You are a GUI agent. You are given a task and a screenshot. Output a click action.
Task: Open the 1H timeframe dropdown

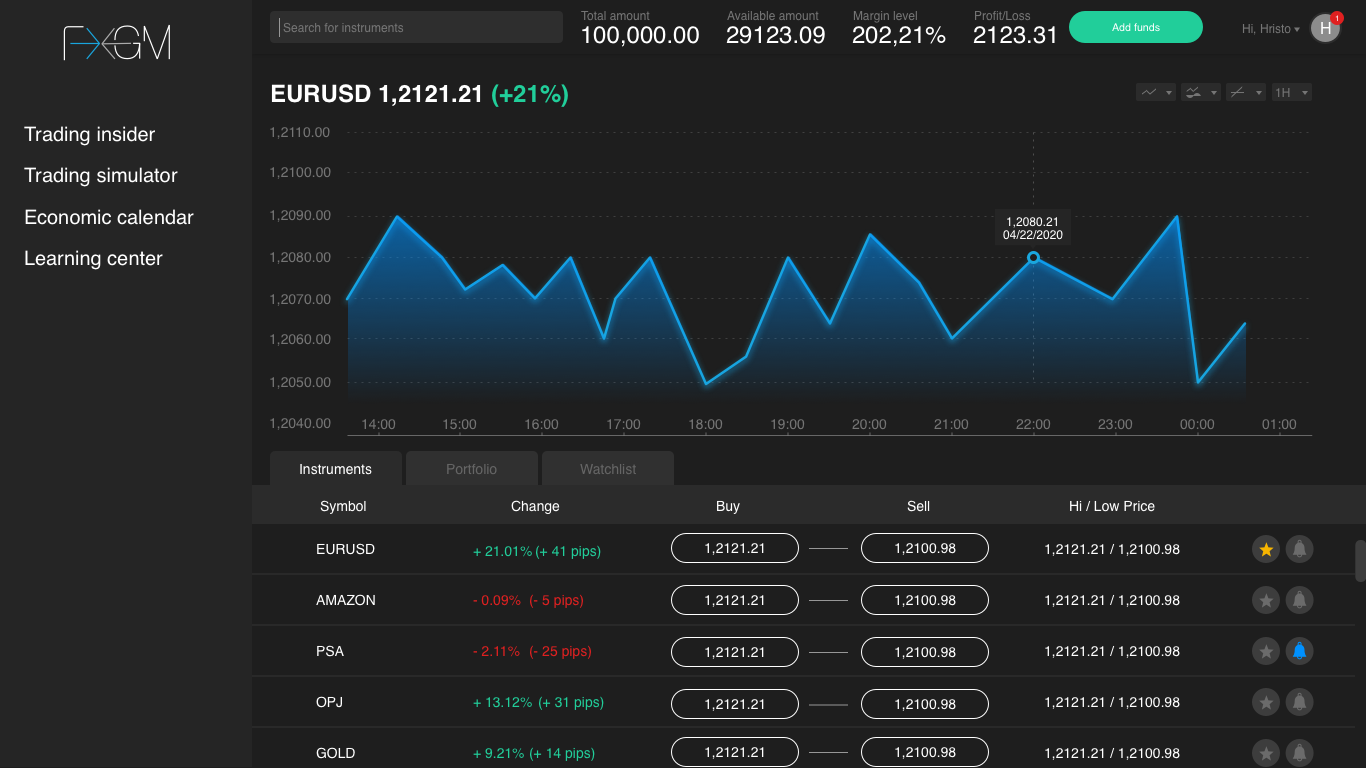pos(1291,92)
